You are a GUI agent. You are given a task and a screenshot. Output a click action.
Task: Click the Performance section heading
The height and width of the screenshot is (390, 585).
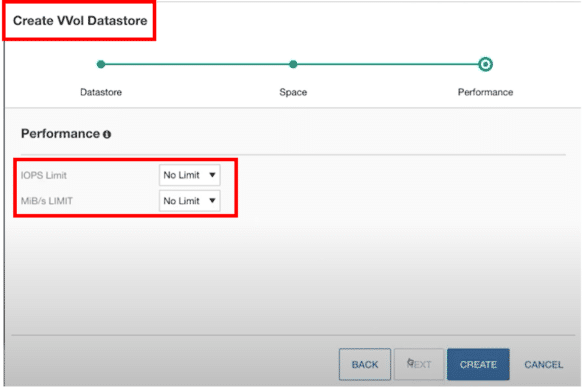(x=60, y=134)
